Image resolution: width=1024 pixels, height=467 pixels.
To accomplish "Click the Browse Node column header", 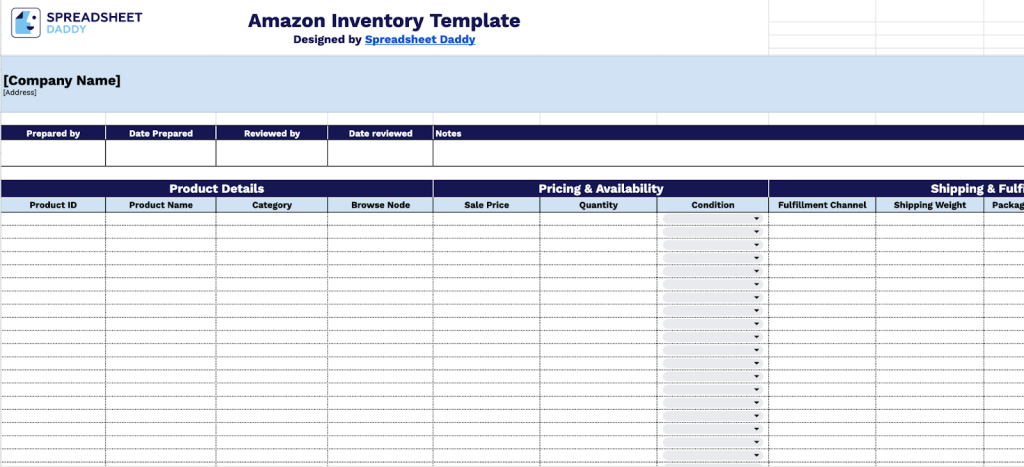I will [x=380, y=205].
